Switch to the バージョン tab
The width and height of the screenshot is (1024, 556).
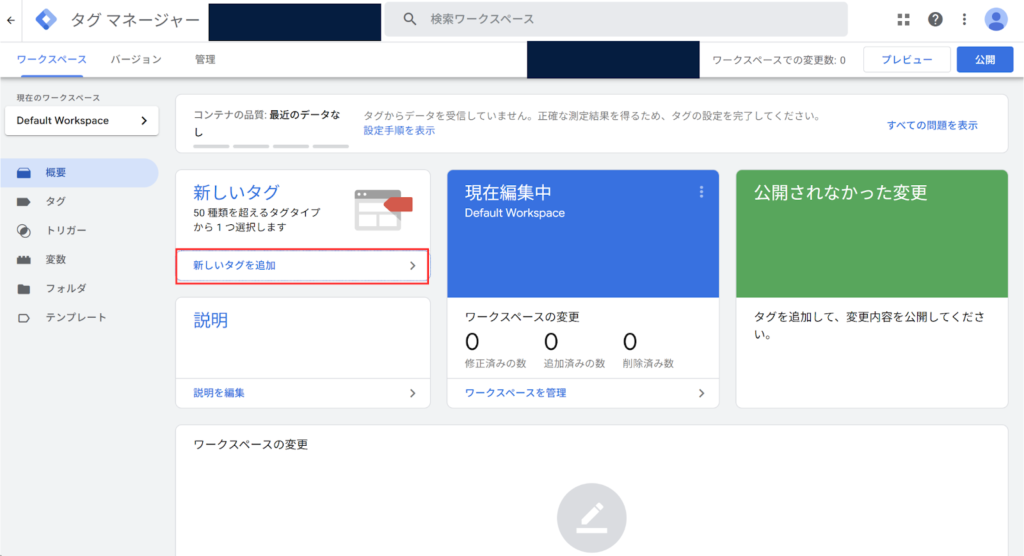136,60
